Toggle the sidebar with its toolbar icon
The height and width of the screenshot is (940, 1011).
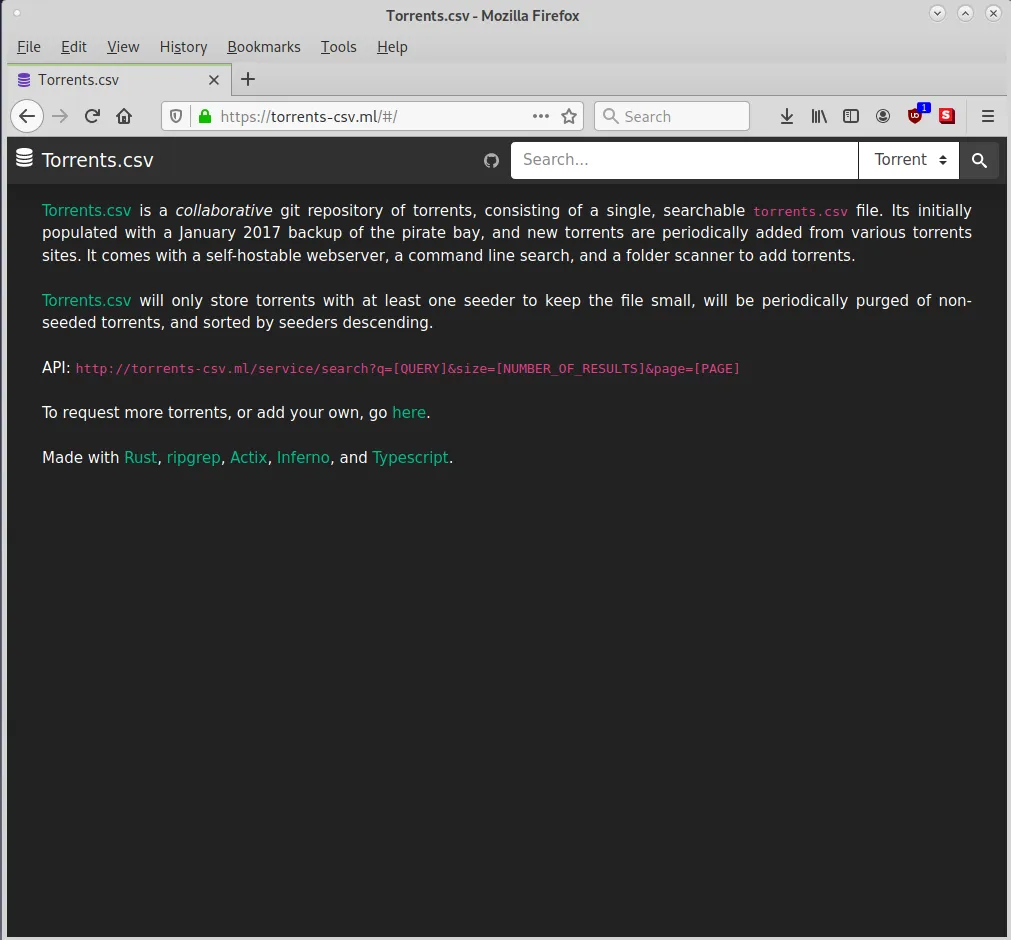click(851, 116)
